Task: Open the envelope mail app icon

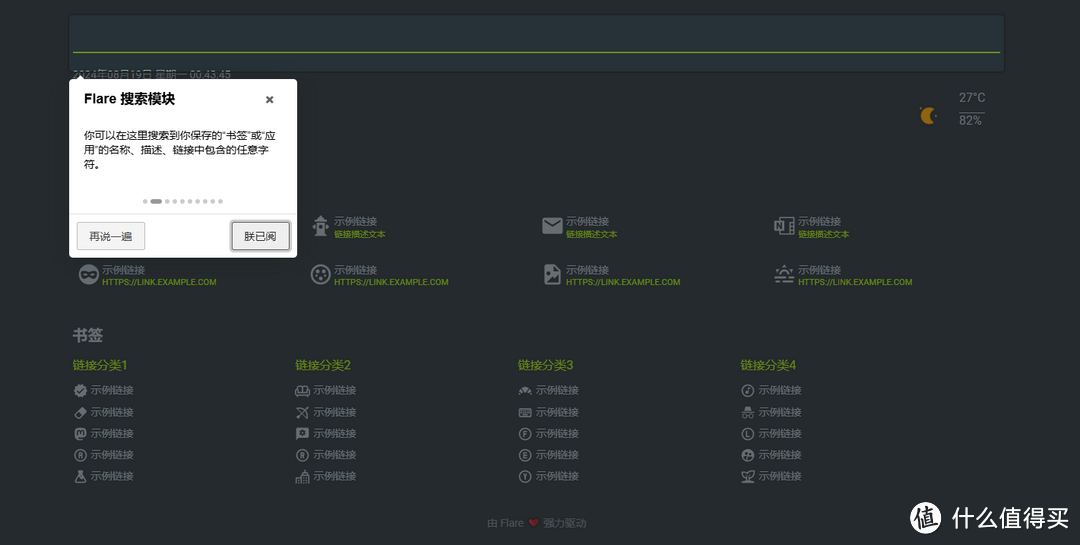Action: [552, 226]
